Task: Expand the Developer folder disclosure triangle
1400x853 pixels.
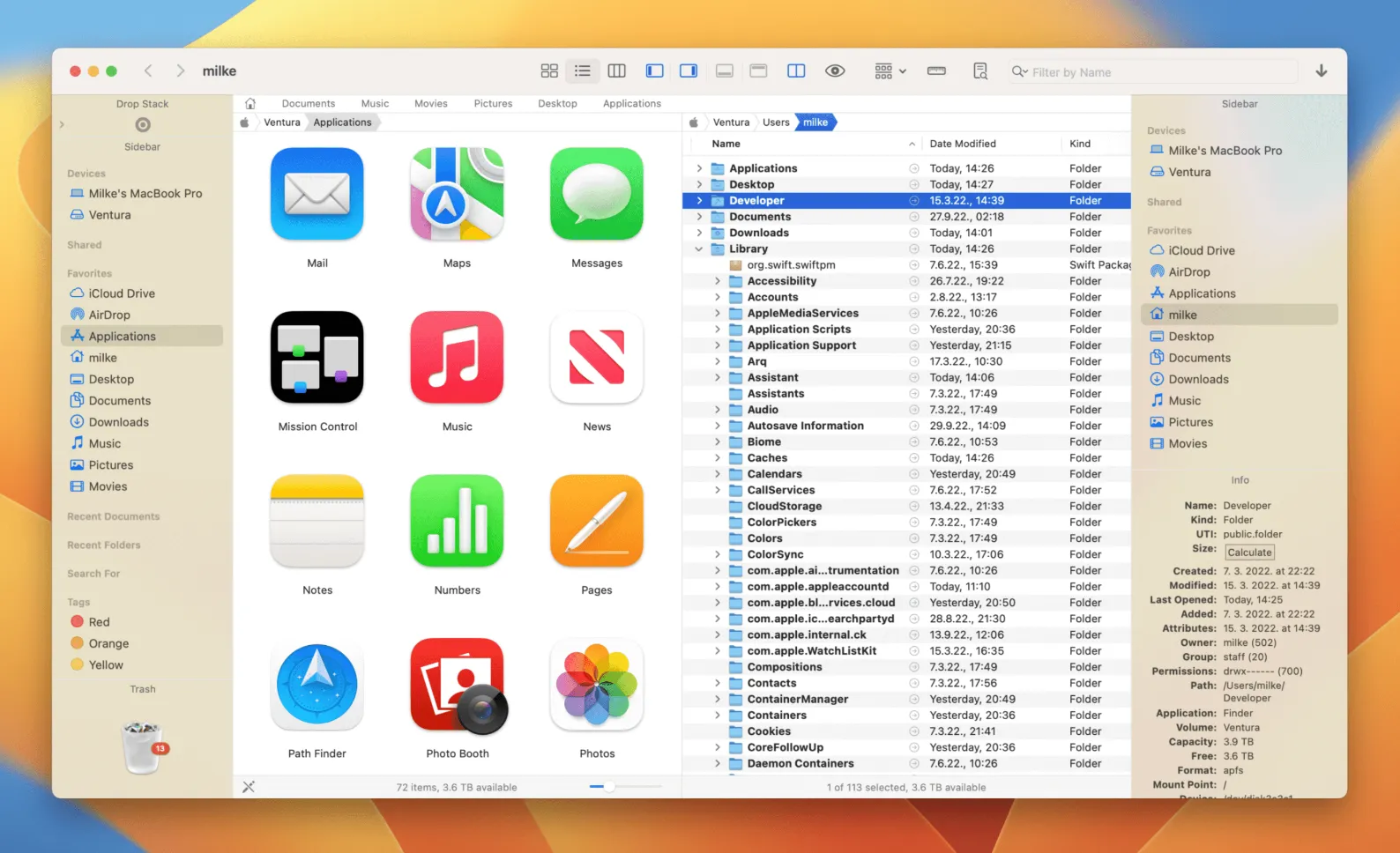Action: coord(699,201)
